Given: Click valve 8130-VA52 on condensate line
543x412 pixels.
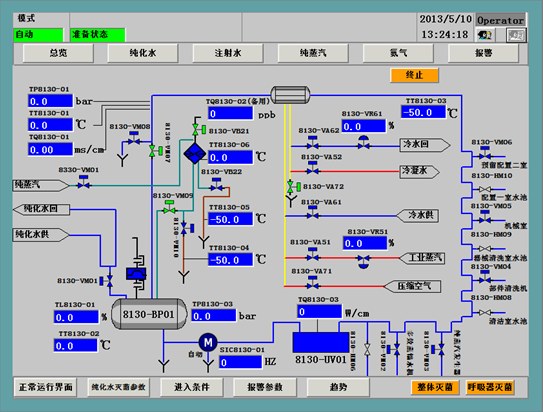Looking at the screenshot, I should [313, 168].
